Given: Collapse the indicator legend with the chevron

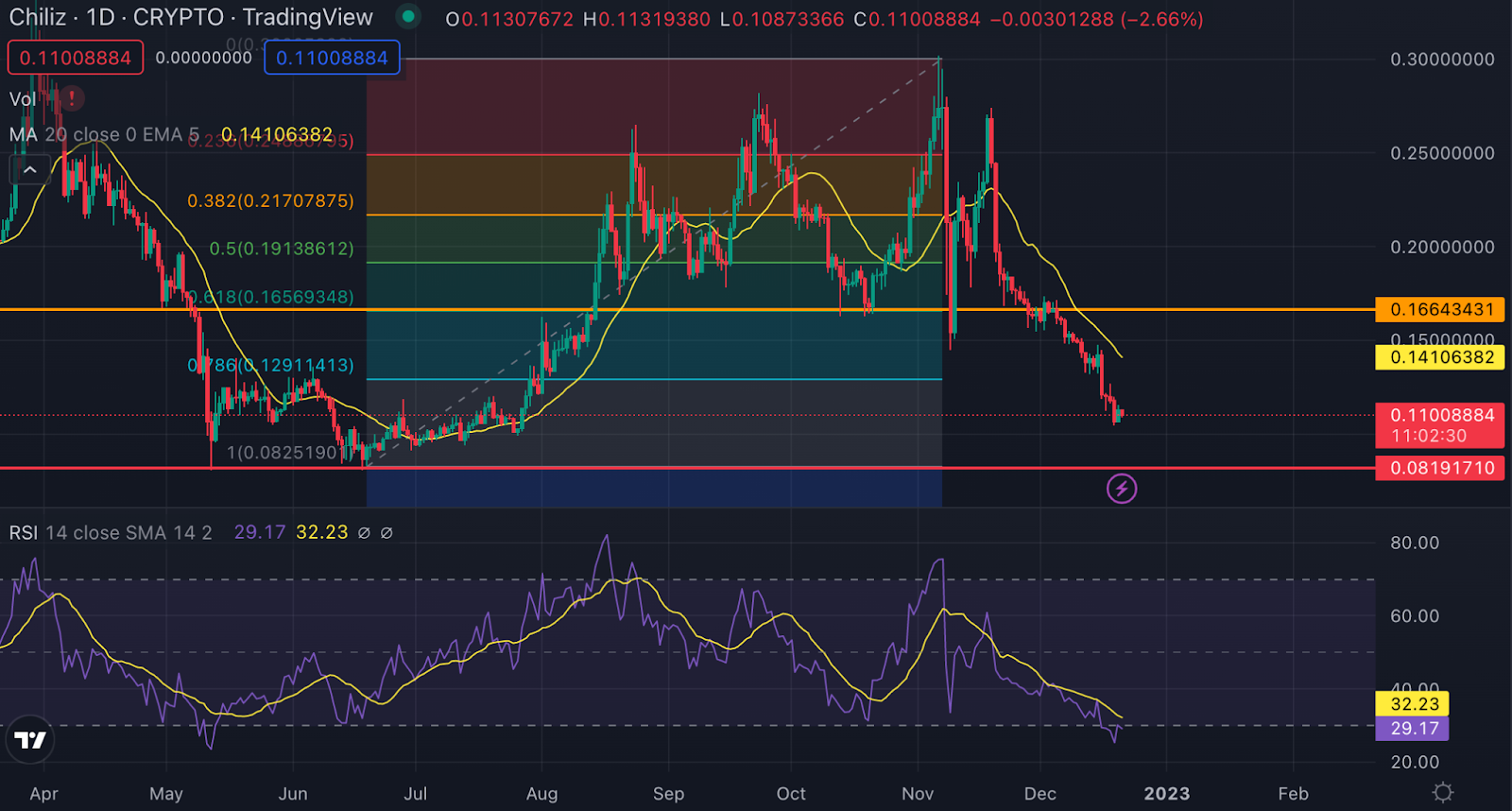Looking at the screenshot, I should (30, 169).
